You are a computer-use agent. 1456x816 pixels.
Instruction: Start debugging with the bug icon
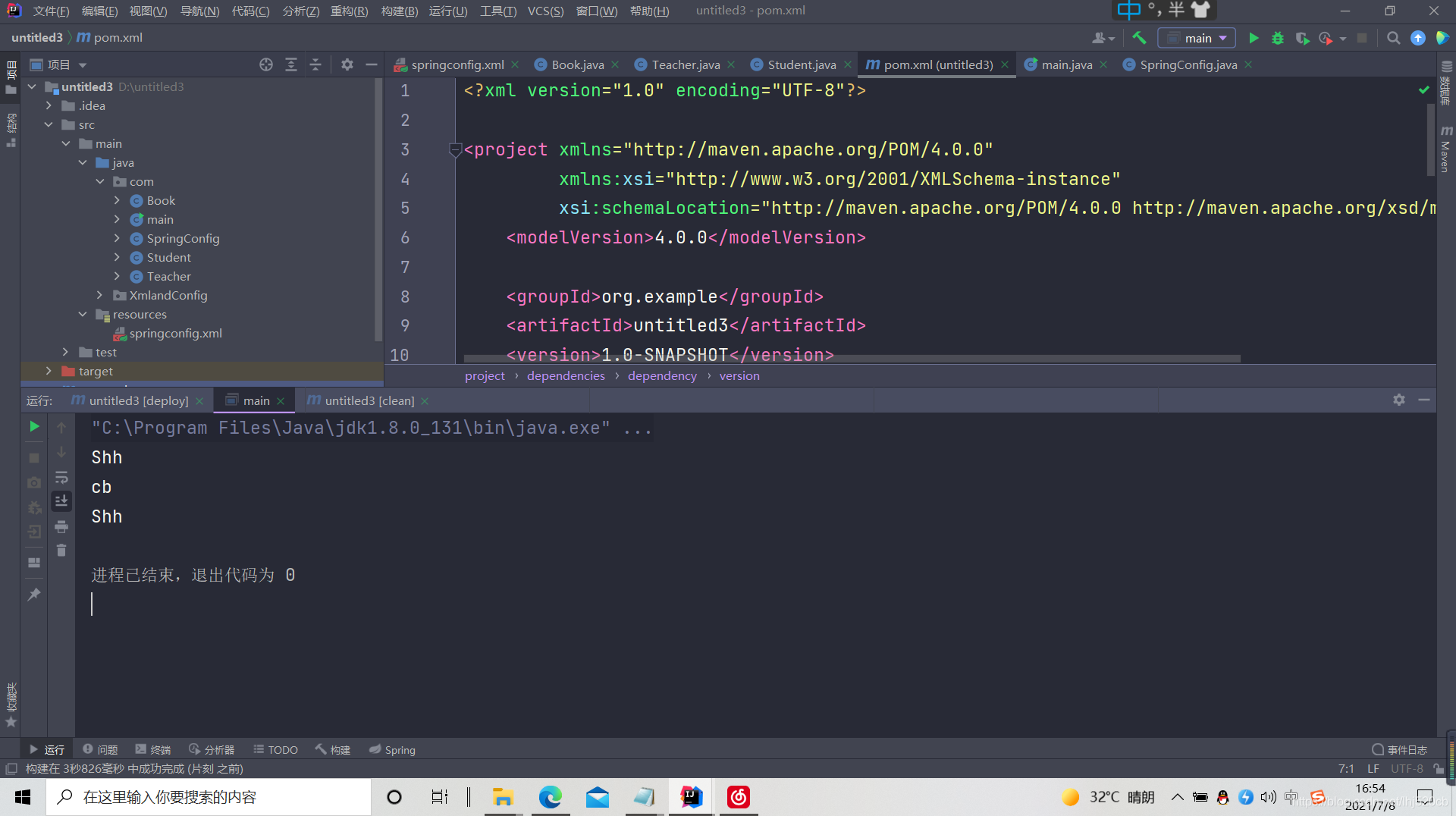(x=1278, y=38)
